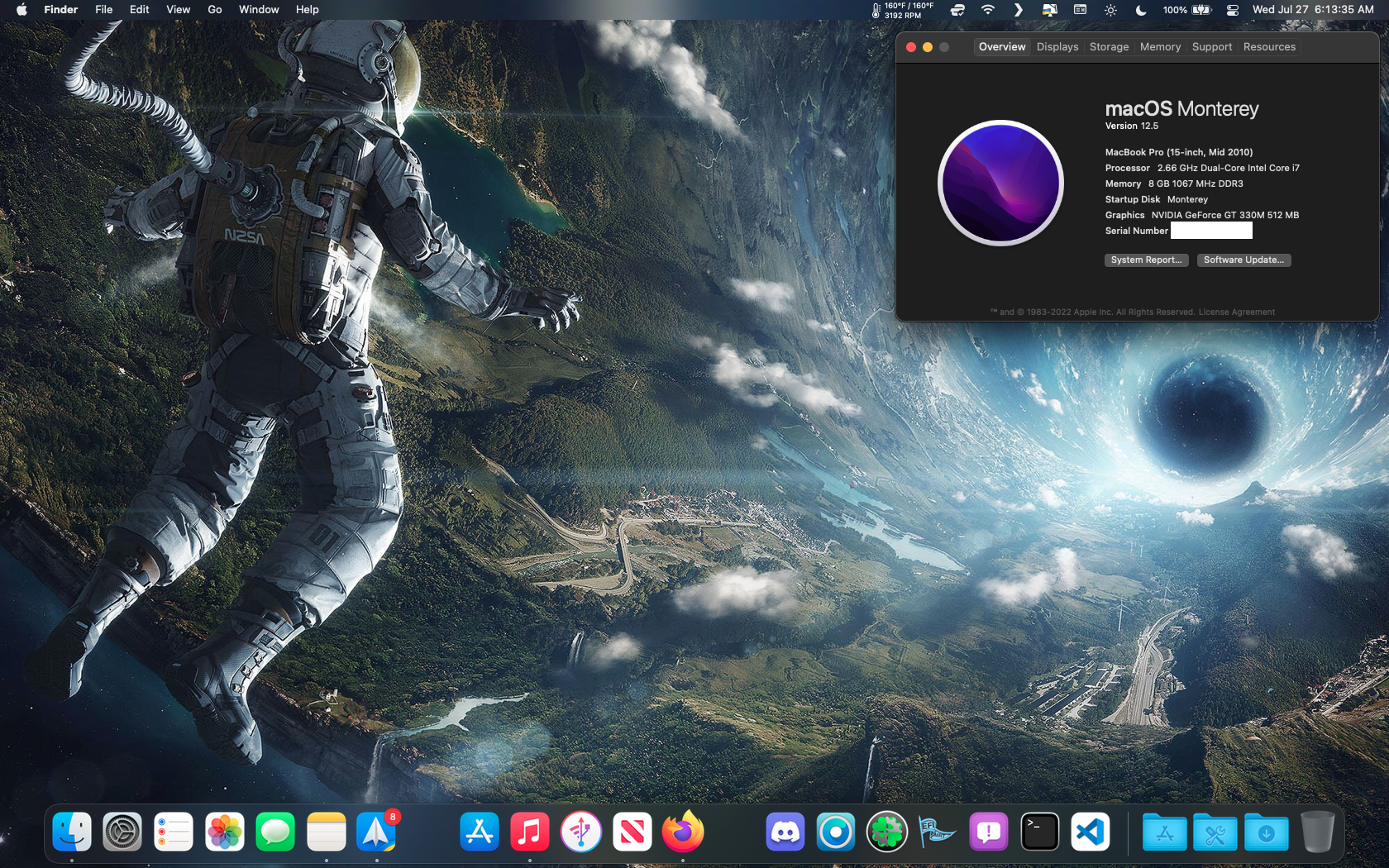Open Terminal from the Dock
Viewport: 1389px width, 868px height.
[x=1039, y=832]
